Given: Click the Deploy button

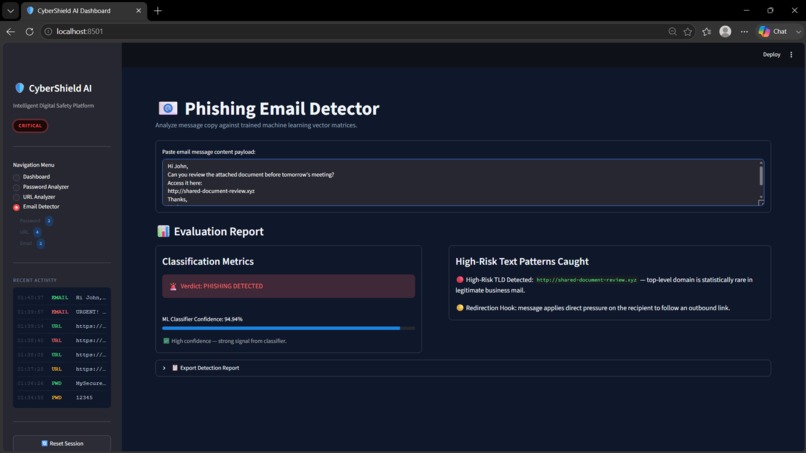Looking at the screenshot, I should 771,55.
